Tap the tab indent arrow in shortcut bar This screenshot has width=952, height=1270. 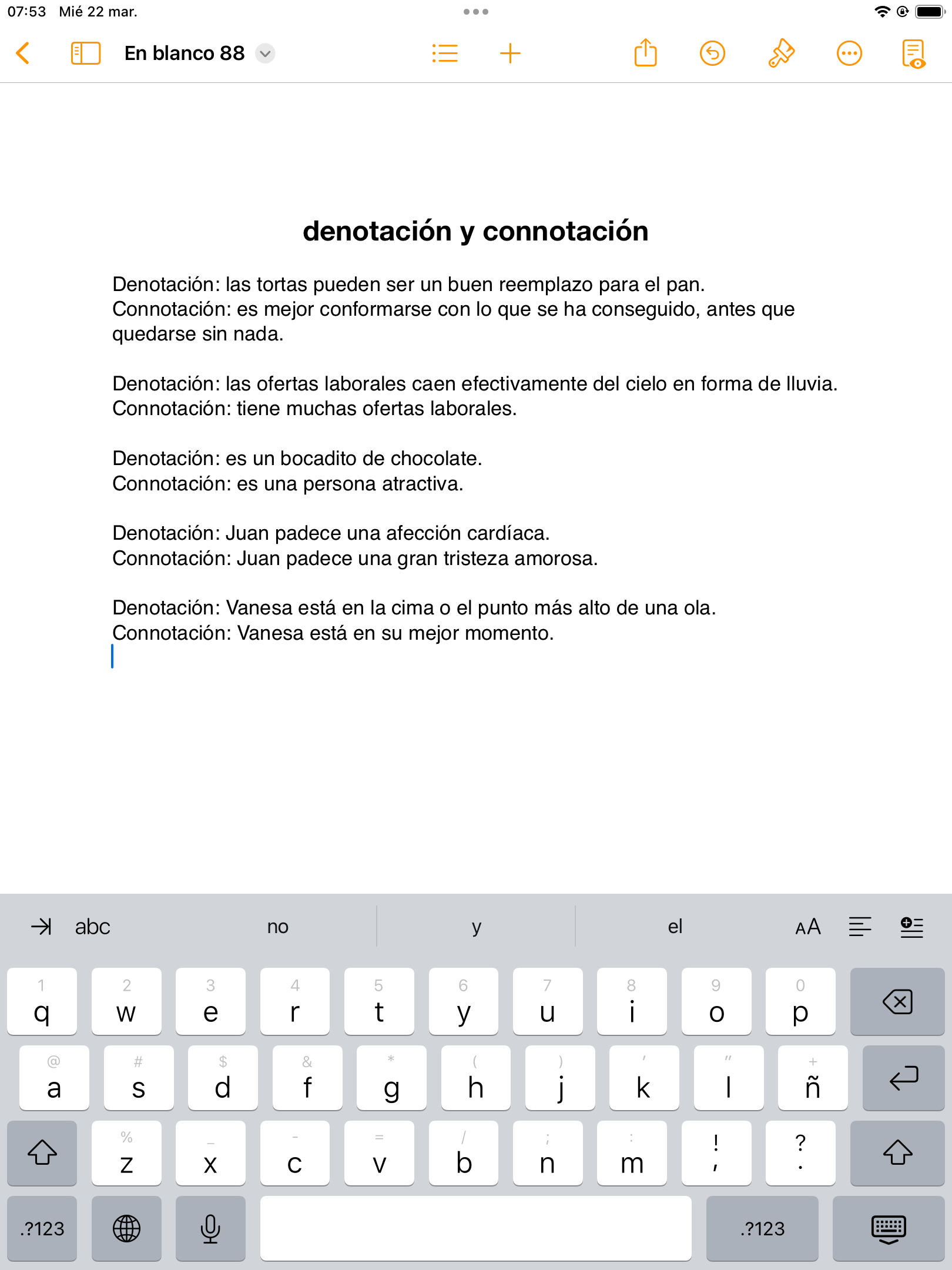41,927
